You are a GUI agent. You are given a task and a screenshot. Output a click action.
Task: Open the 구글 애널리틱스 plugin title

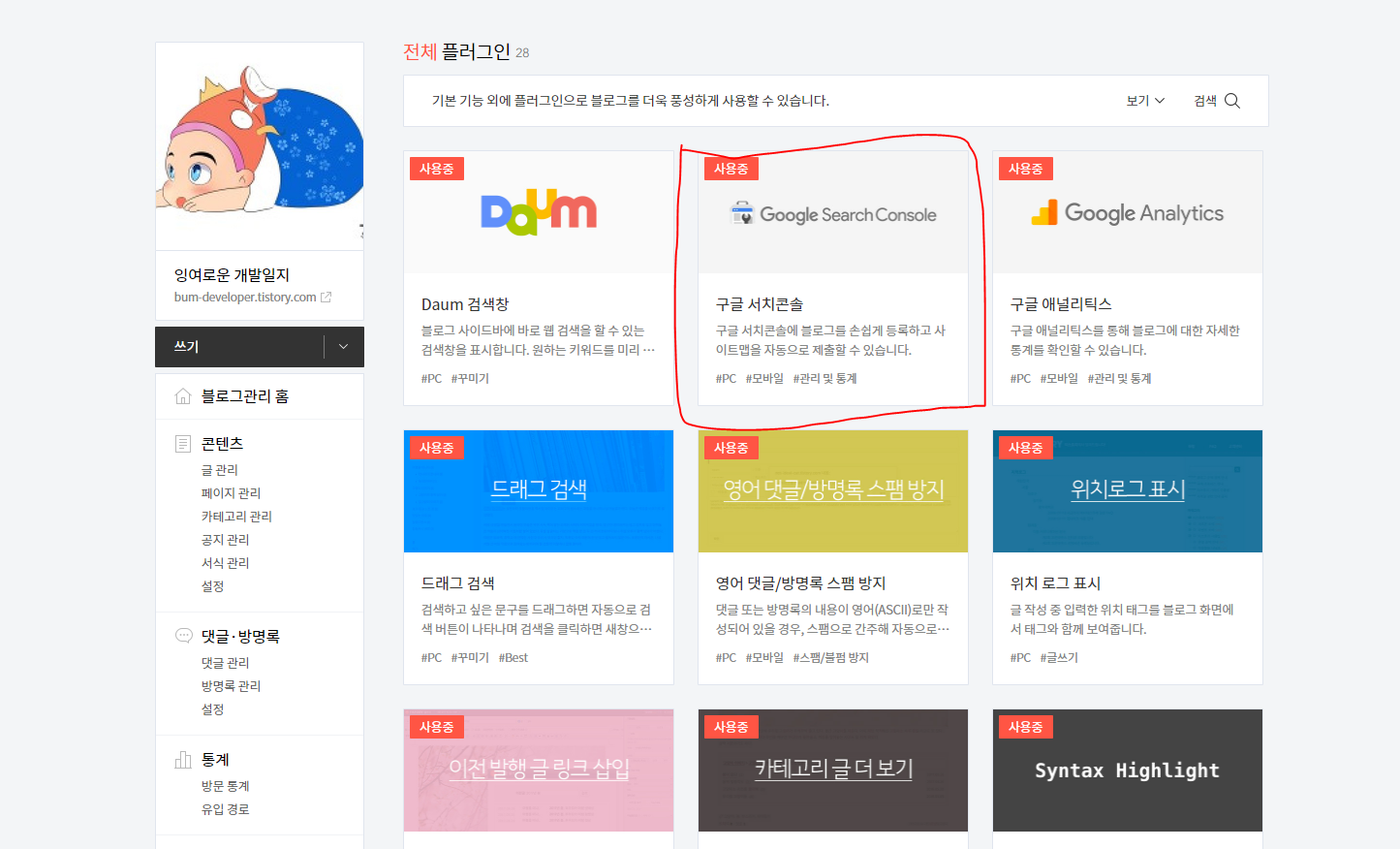click(1061, 304)
